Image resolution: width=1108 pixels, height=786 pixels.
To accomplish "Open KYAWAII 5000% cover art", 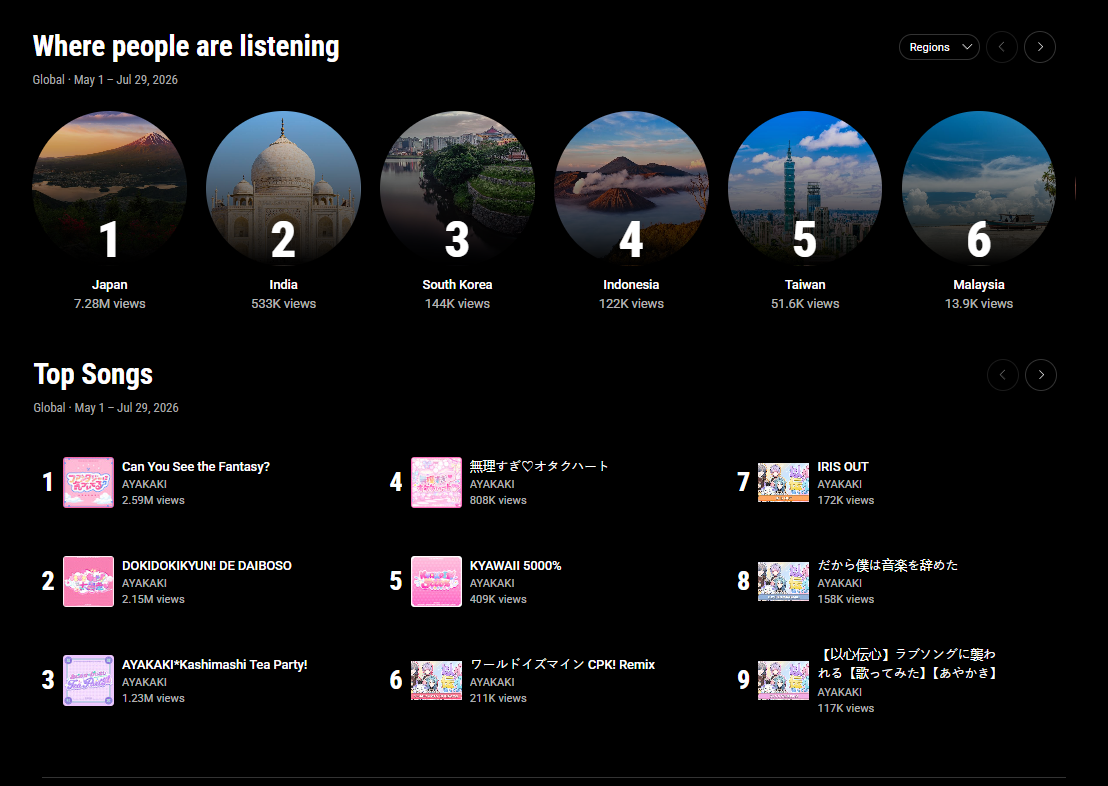I will [x=436, y=582].
